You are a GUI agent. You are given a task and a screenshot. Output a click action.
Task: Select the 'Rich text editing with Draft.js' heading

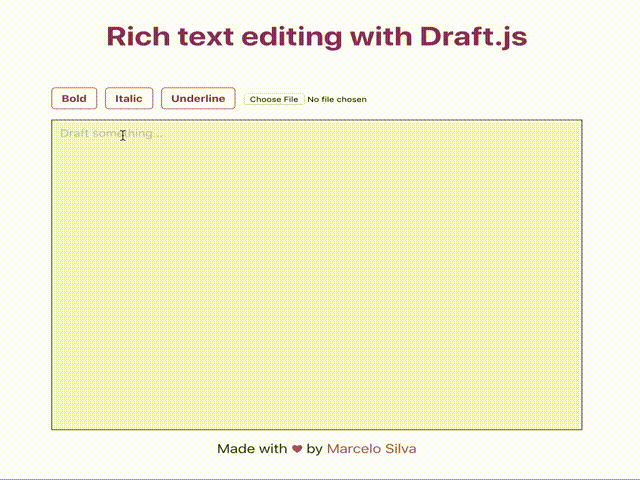tap(317, 37)
